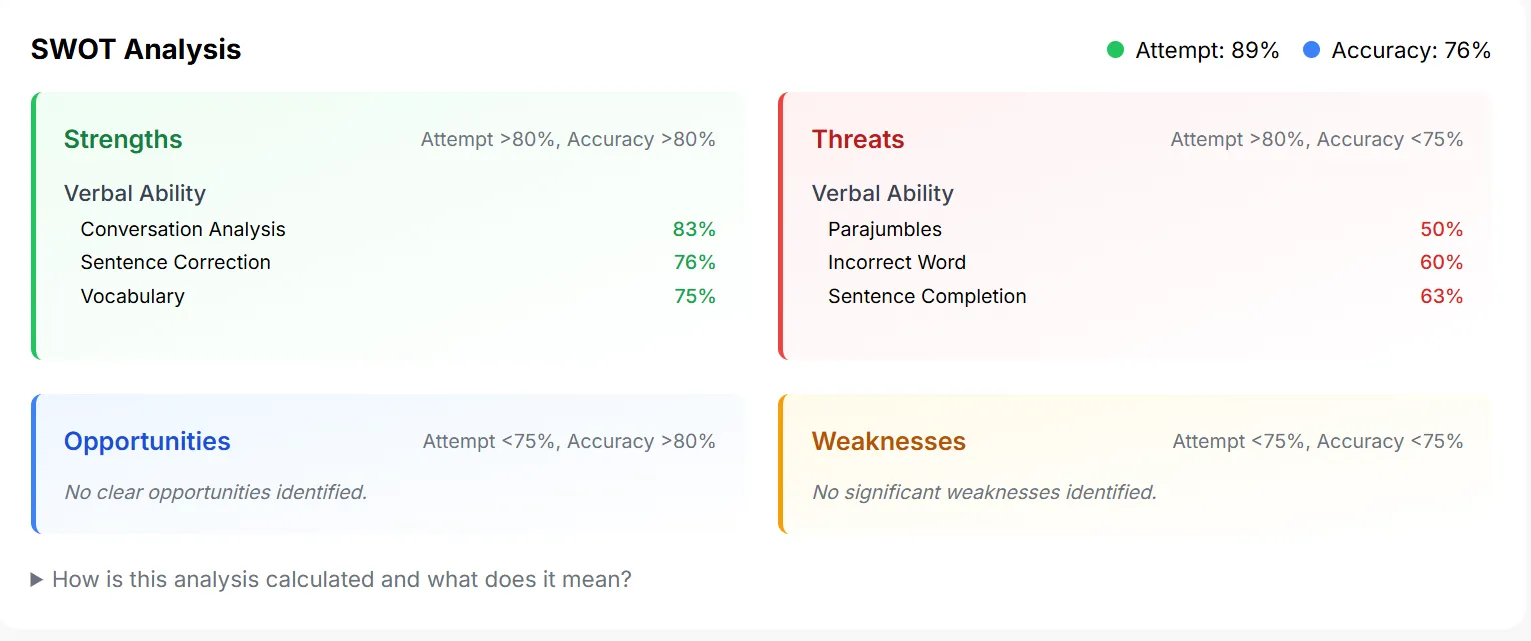Click the Weaknesses card heading

click(x=889, y=441)
